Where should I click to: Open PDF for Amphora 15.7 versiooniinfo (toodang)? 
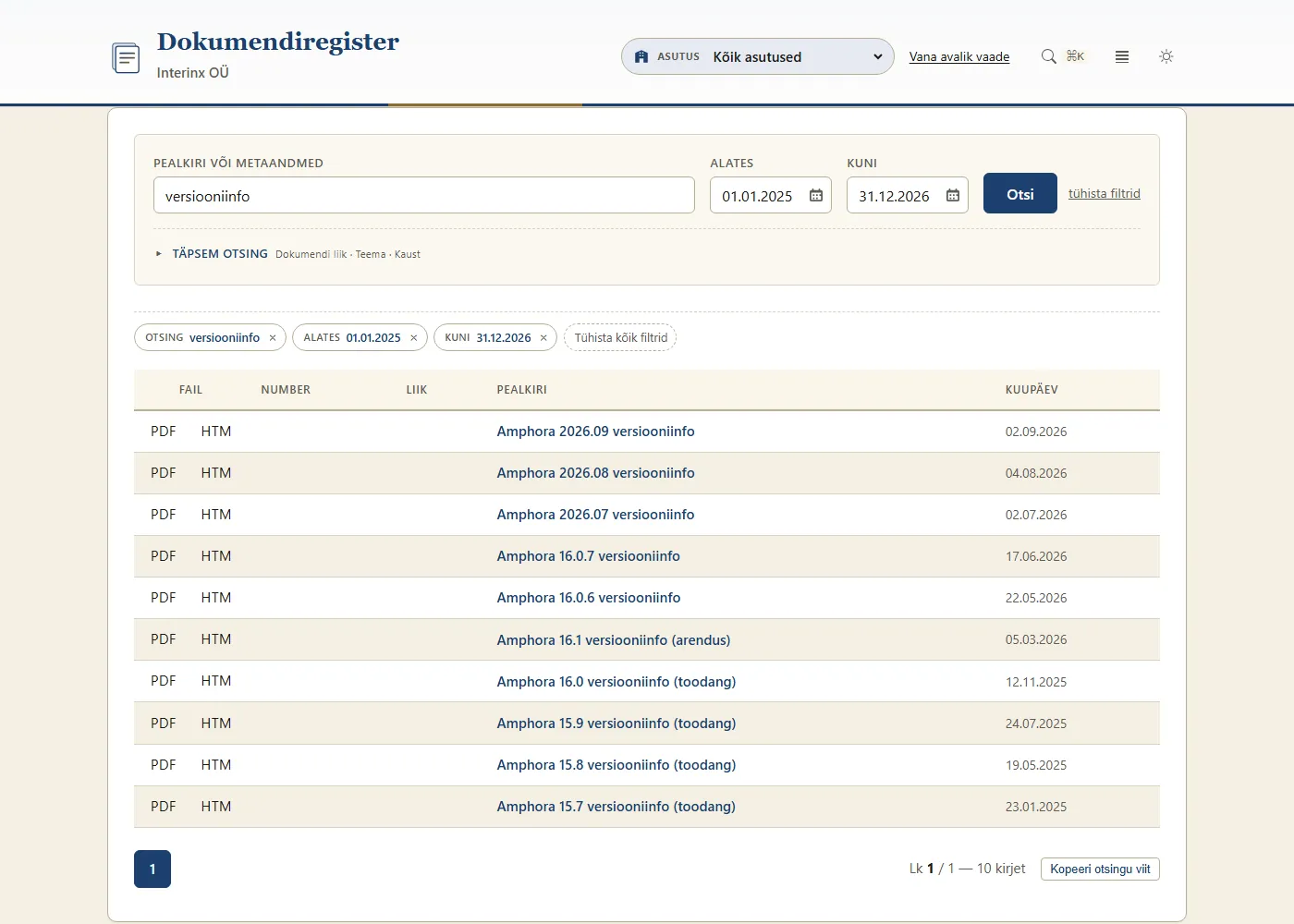(x=164, y=807)
